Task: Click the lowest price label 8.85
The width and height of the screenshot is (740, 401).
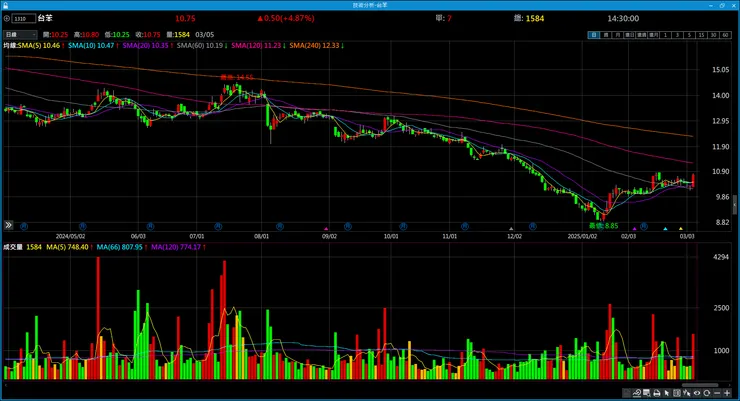Action: click(x=604, y=226)
